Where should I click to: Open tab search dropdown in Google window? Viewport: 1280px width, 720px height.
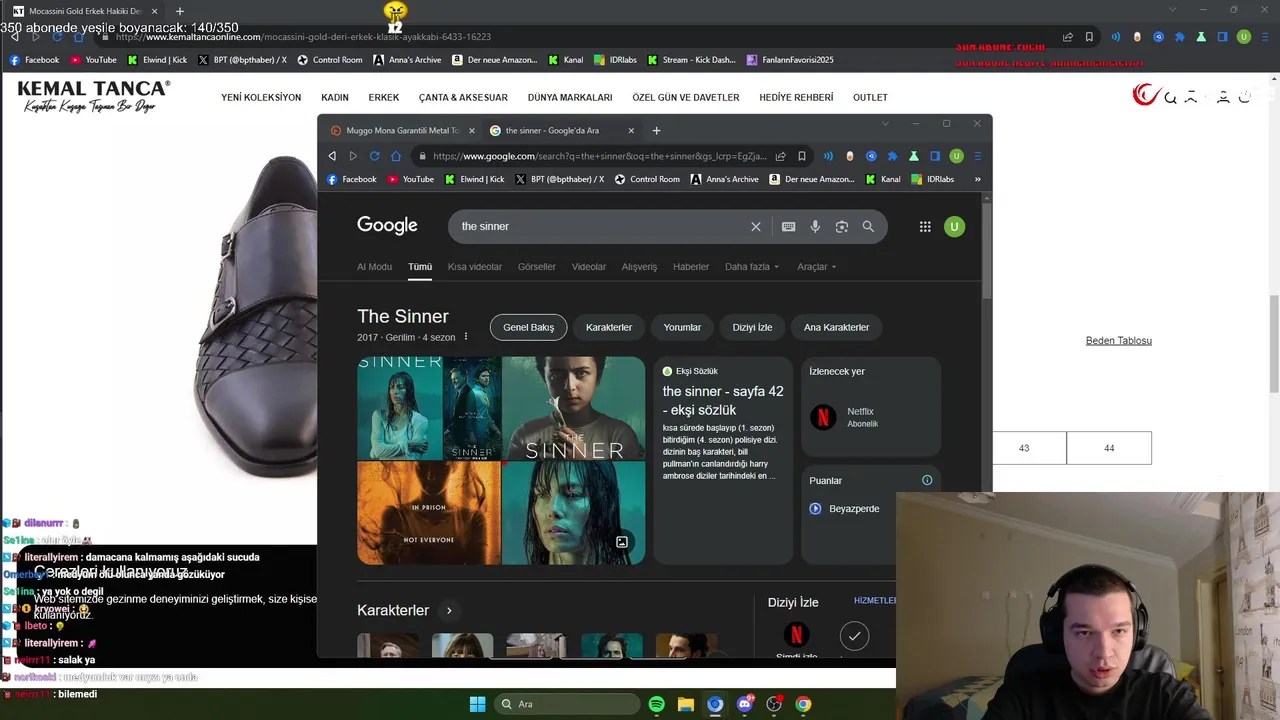click(885, 124)
